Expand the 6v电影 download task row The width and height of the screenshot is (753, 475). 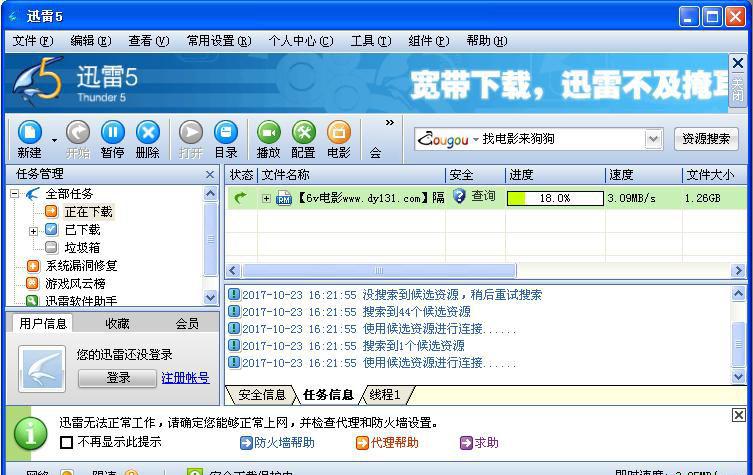click(x=266, y=198)
